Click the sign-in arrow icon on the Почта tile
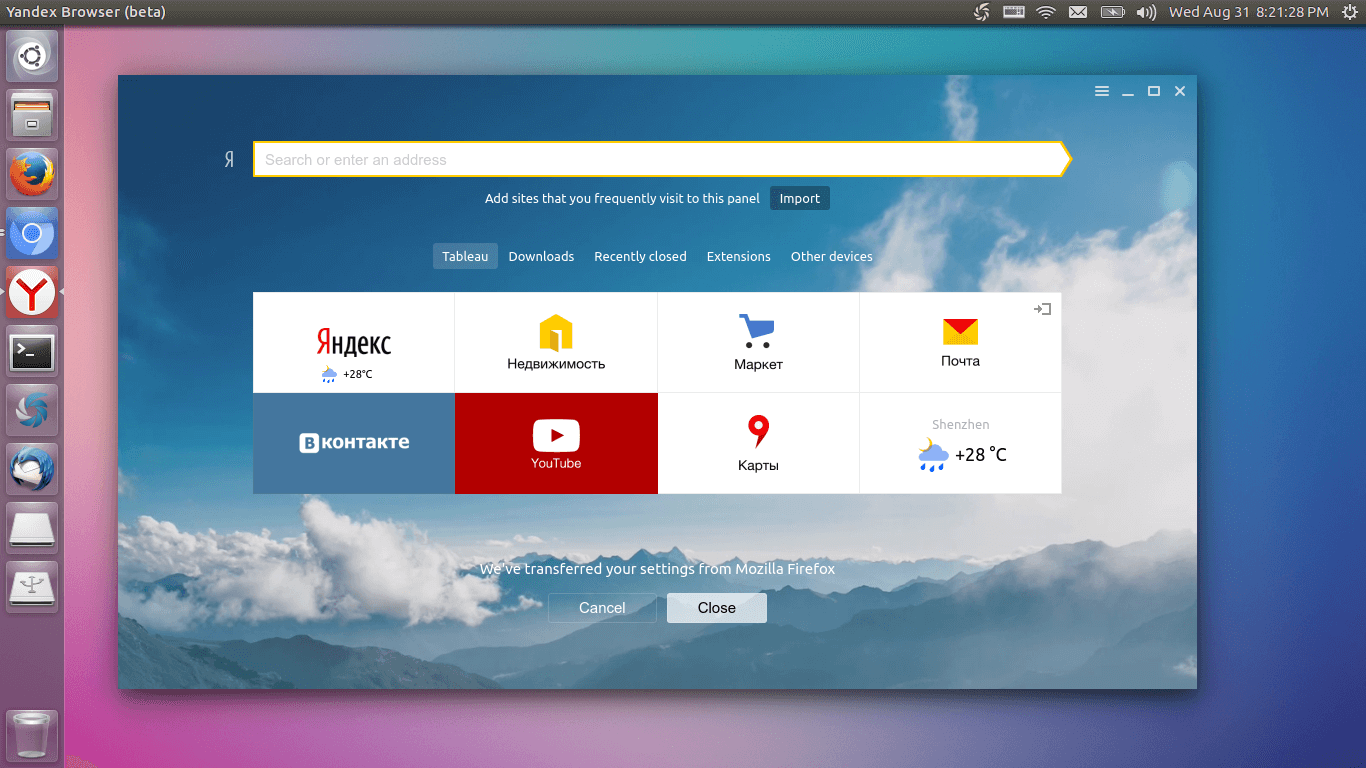1366x768 pixels. click(x=1042, y=309)
